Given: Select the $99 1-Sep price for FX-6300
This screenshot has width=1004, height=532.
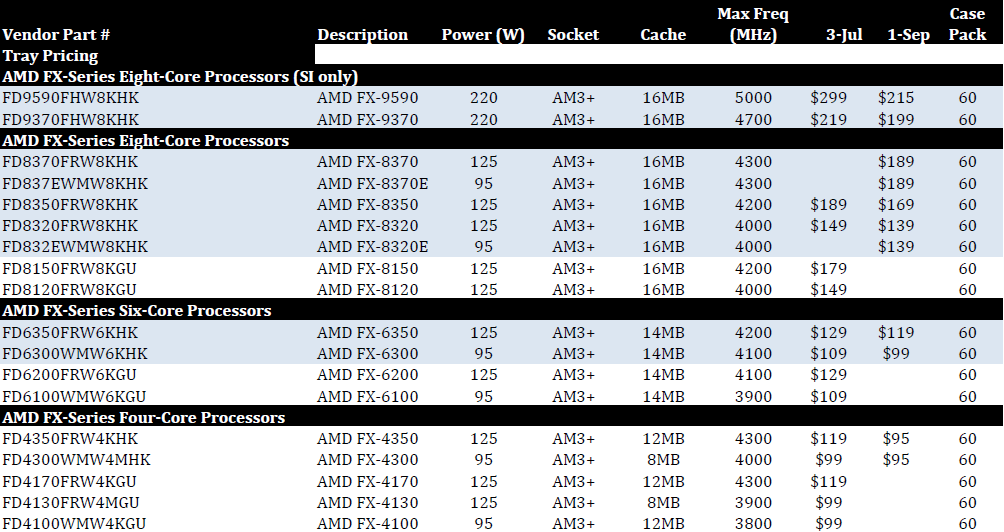Looking at the screenshot, I should click(x=896, y=354).
